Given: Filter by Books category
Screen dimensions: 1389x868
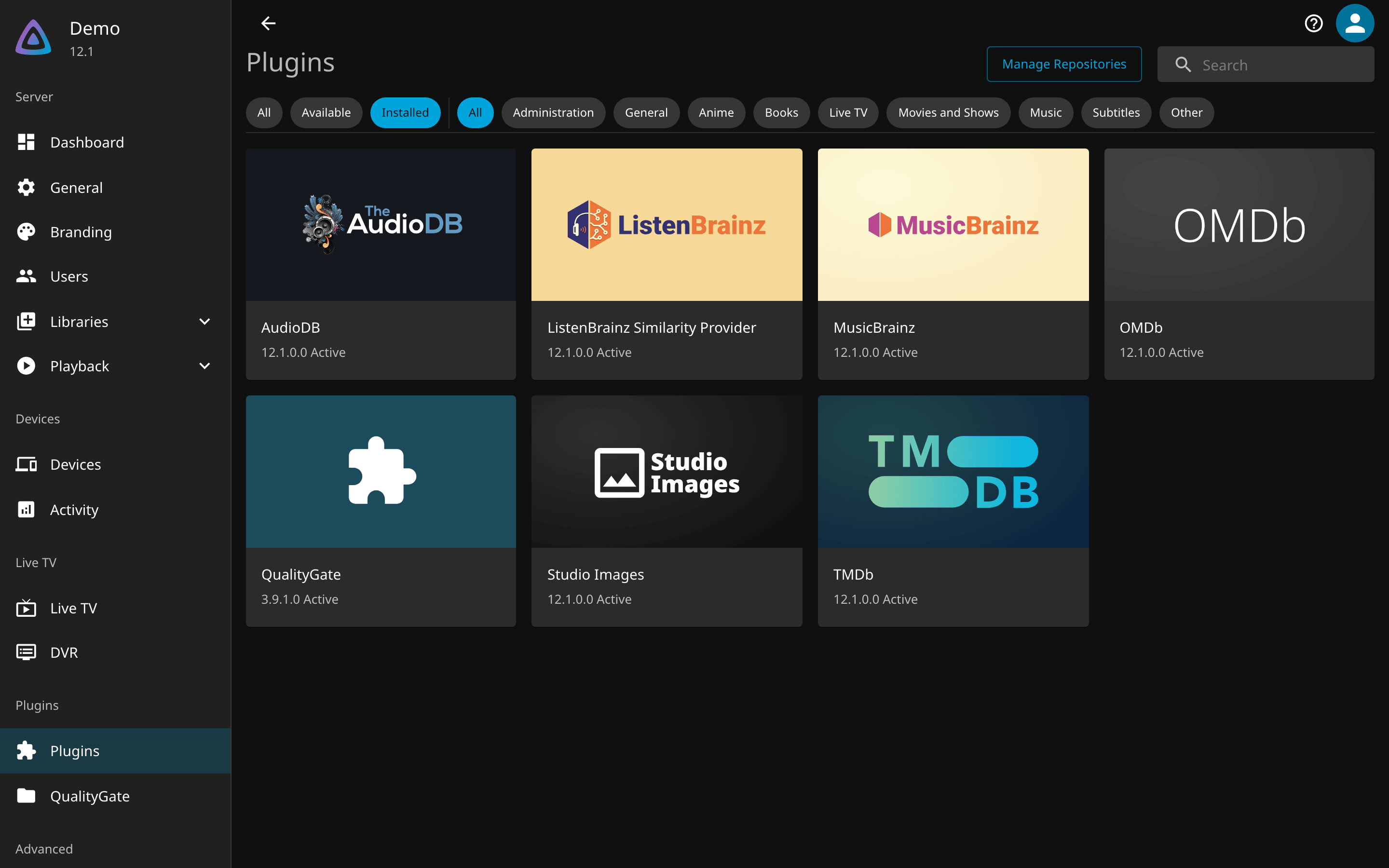Looking at the screenshot, I should [x=782, y=112].
